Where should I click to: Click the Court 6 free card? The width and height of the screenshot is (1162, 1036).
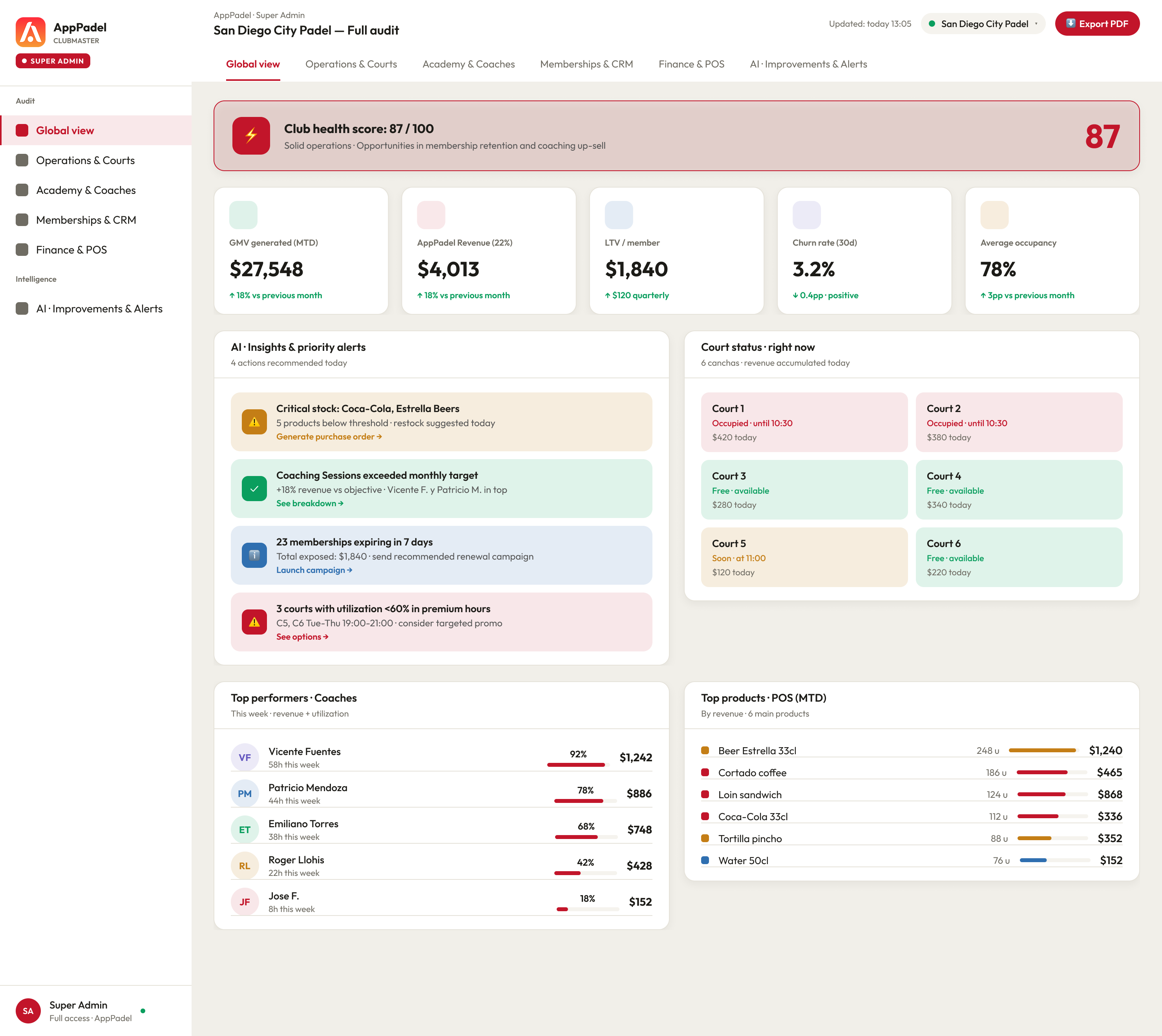pyautogui.click(x=1019, y=557)
